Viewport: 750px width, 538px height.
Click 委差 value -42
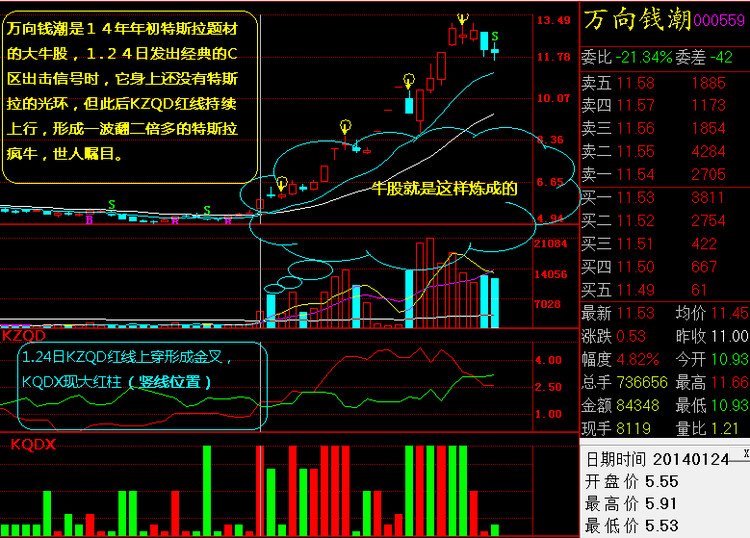click(721, 57)
